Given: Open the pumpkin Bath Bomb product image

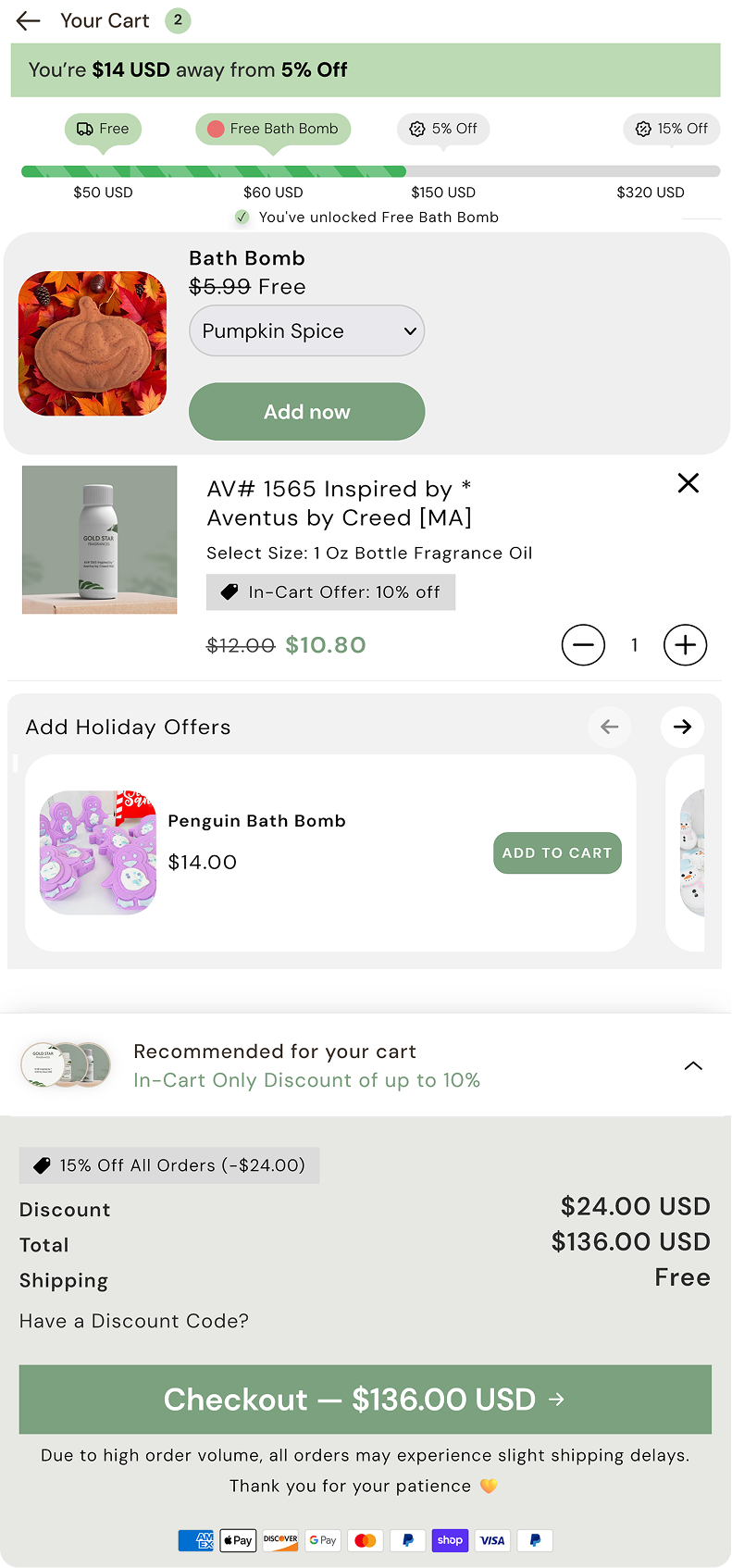Looking at the screenshot, I should (93, 343).
